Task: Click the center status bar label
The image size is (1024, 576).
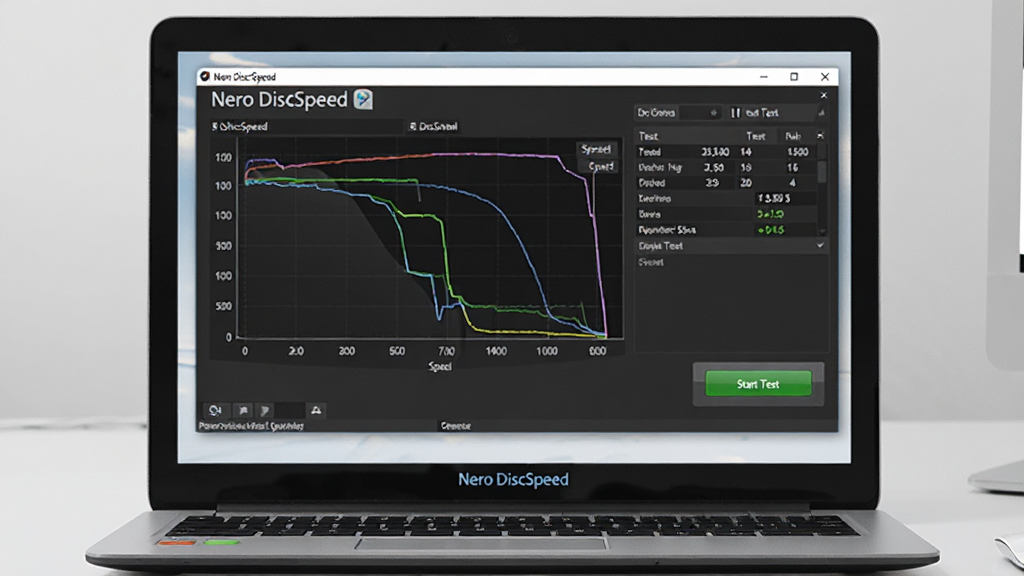Action: click(456, 426)
